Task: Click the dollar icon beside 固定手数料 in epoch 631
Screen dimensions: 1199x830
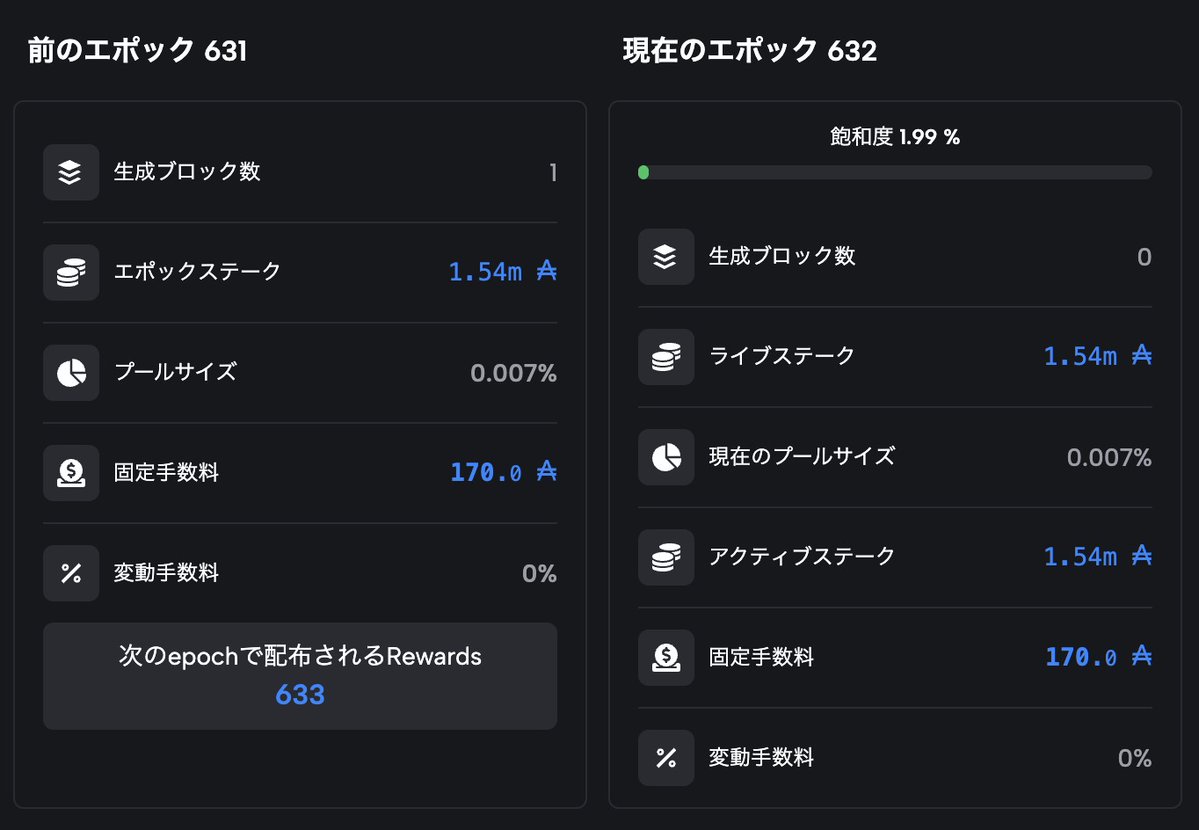Action: [x=71, y=473]
